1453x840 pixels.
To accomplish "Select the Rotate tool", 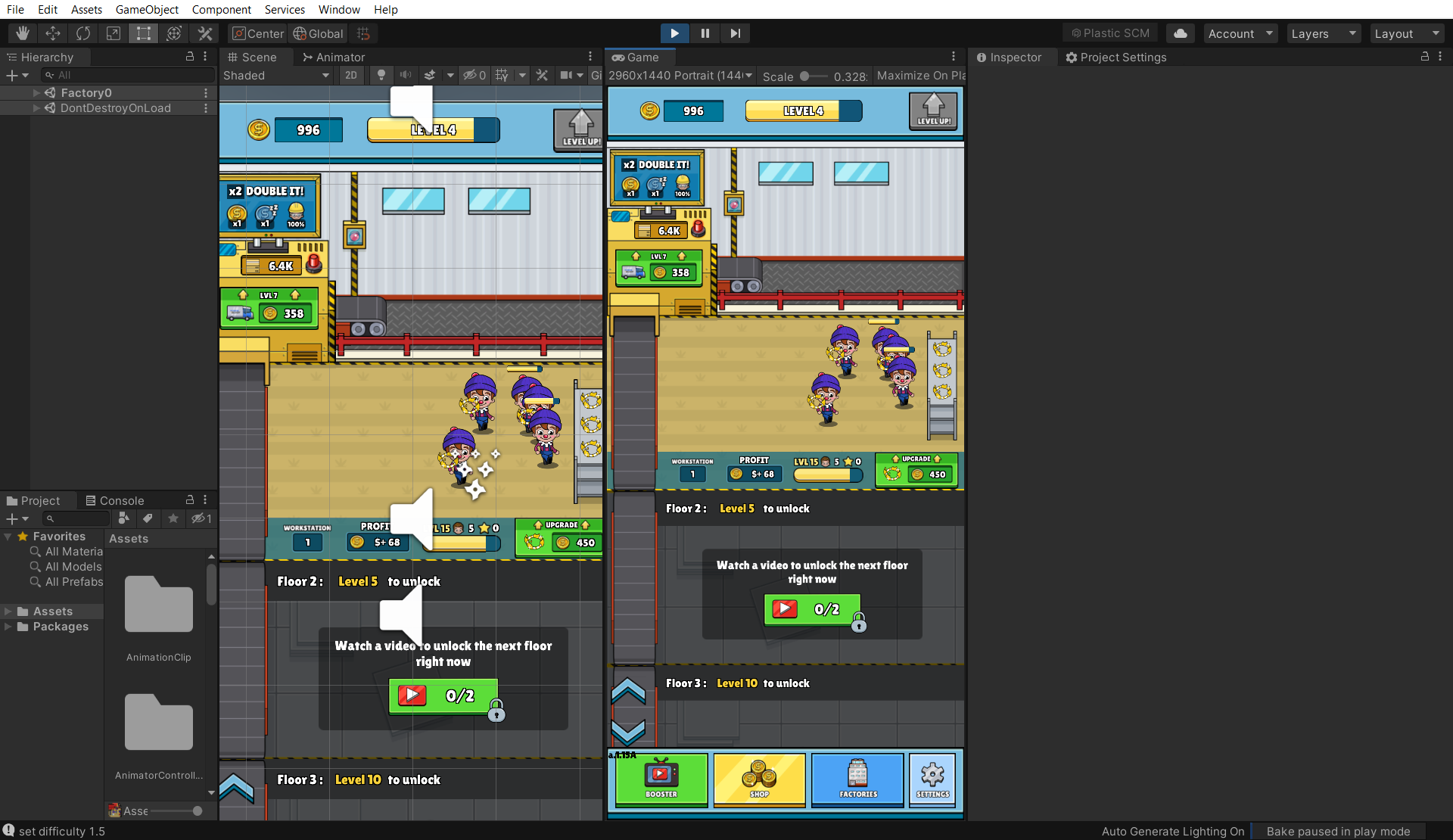I will (82, 33).
